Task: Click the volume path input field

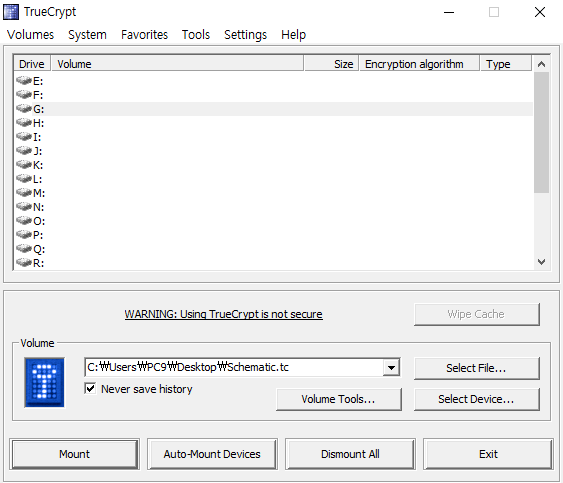Action: pyautogui.click(x=234, y=367)
